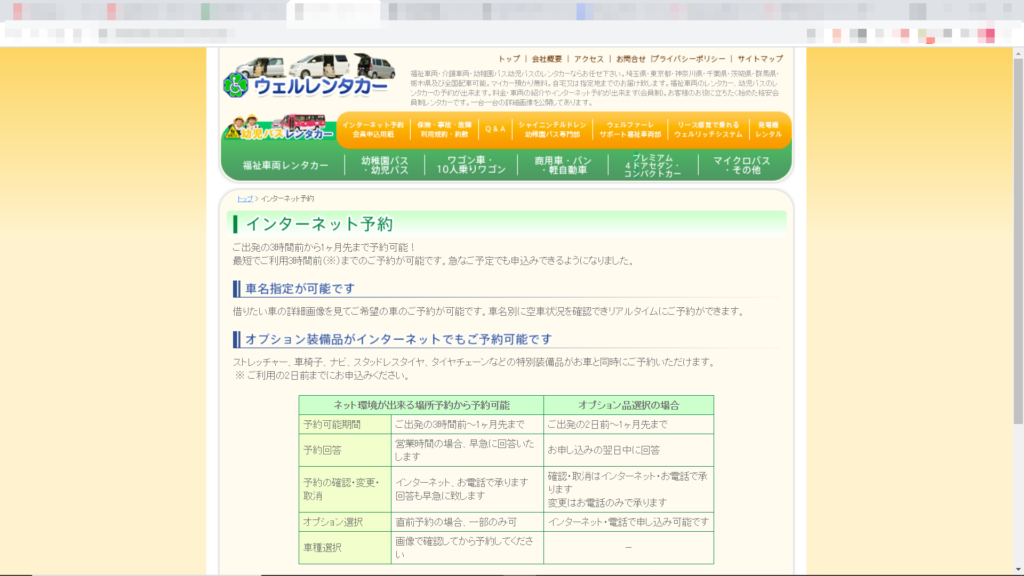Open Q&A menu item
1024x576 pixels.
click(x=495, y=129)
